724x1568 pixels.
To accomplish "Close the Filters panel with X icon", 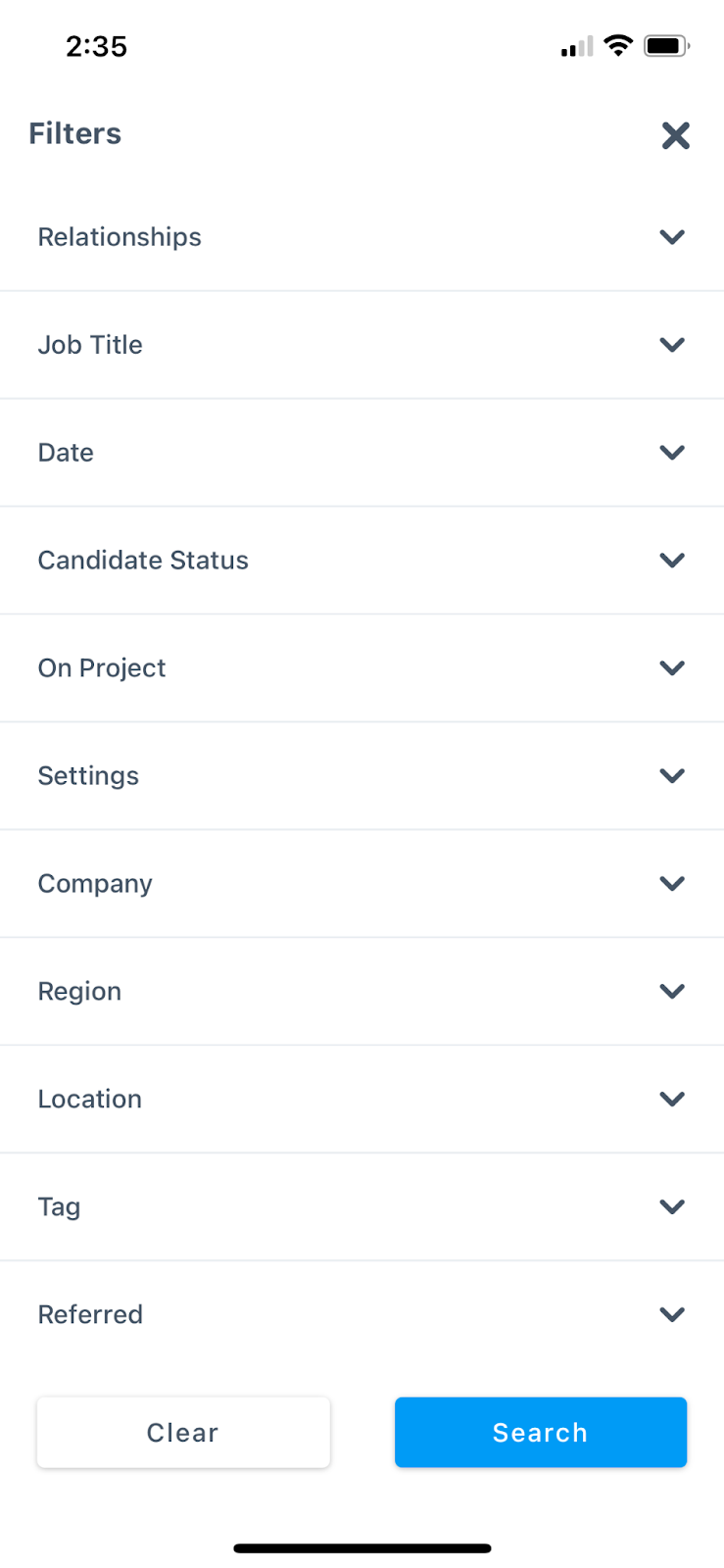I will [675, 135].
